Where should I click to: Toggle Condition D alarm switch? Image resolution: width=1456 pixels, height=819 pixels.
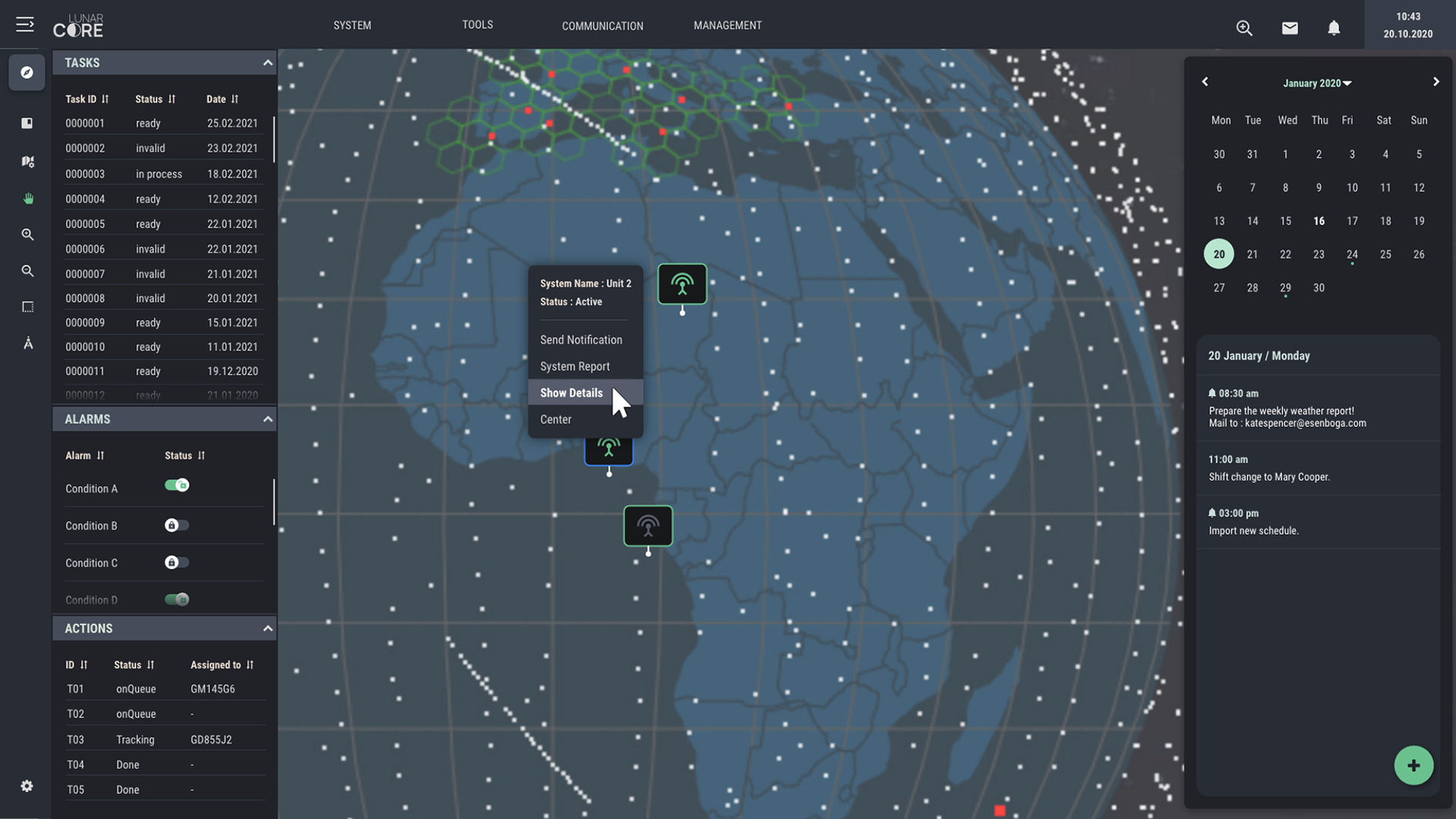[177, 600]
